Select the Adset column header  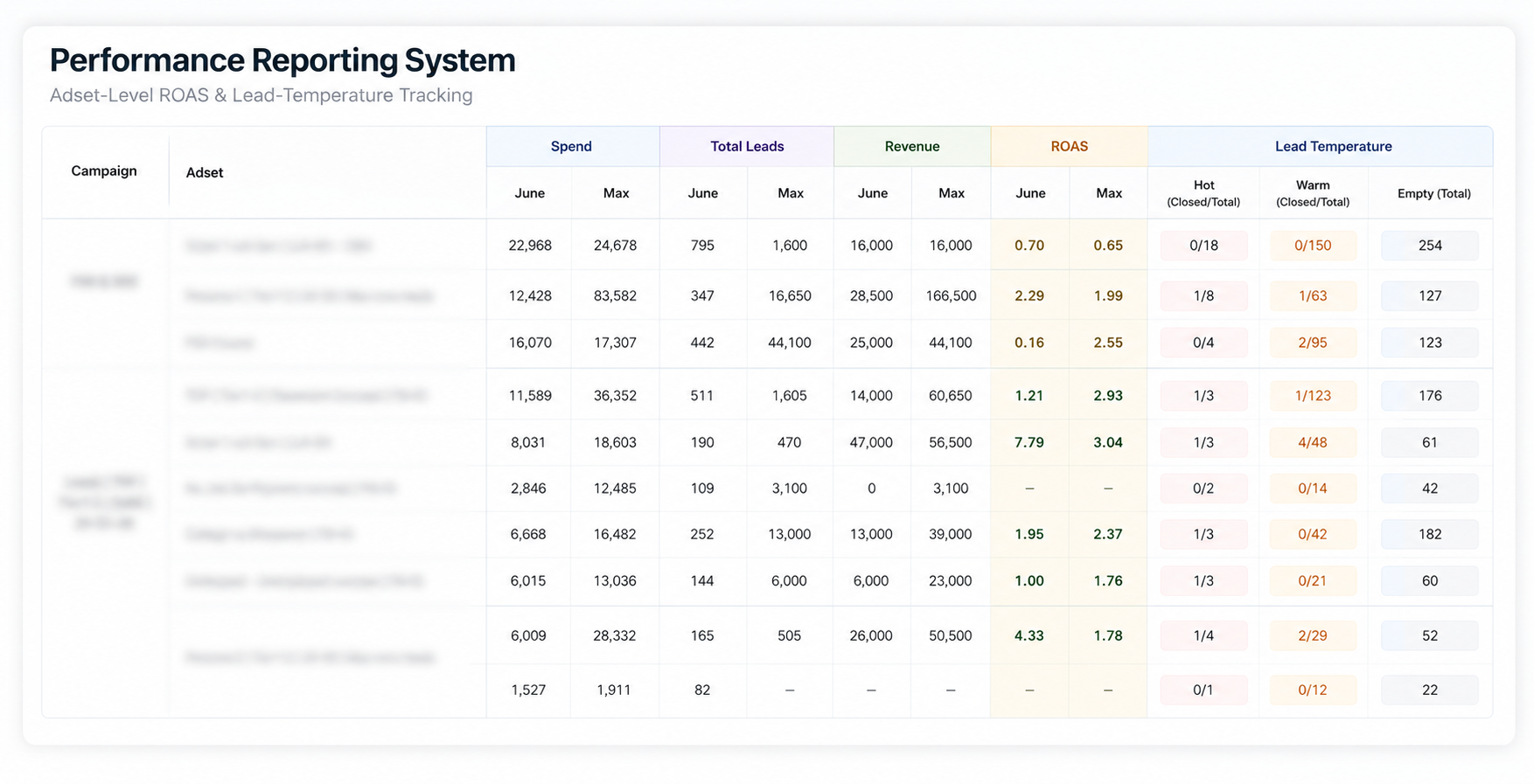point(205,173)
